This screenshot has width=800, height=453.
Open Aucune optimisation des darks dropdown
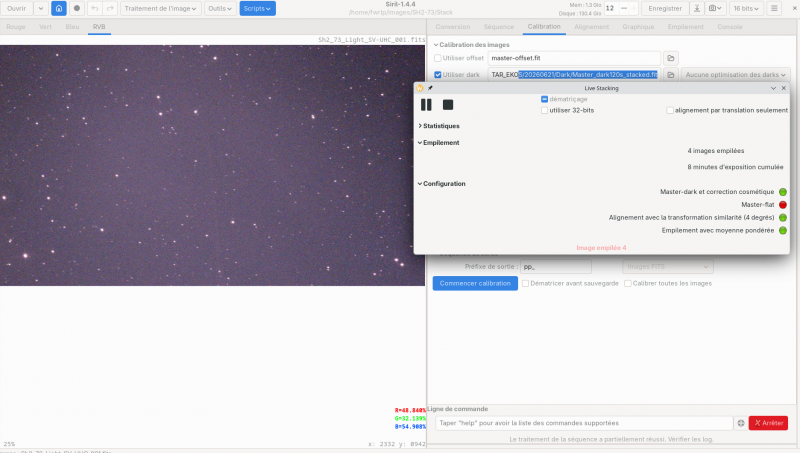click(x=735, y=74)
